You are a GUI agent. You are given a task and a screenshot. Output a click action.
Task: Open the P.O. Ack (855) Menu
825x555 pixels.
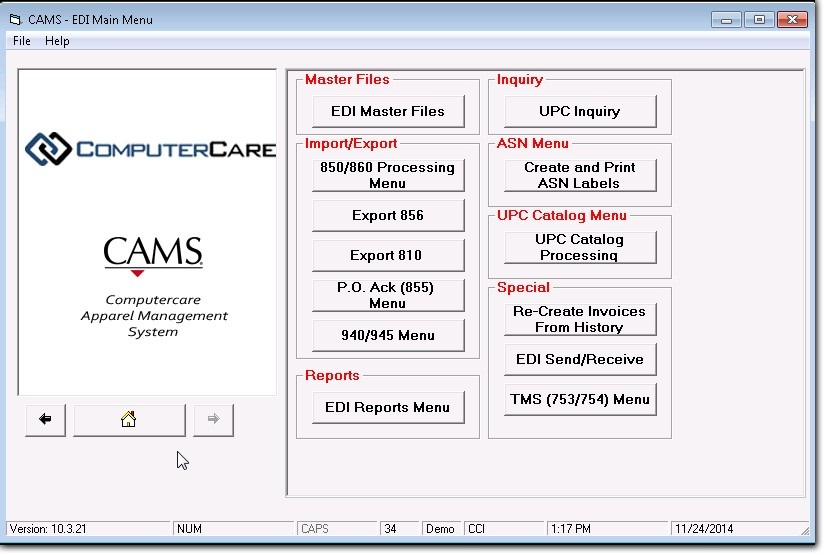pyautogui.click(x=388, y=295)
